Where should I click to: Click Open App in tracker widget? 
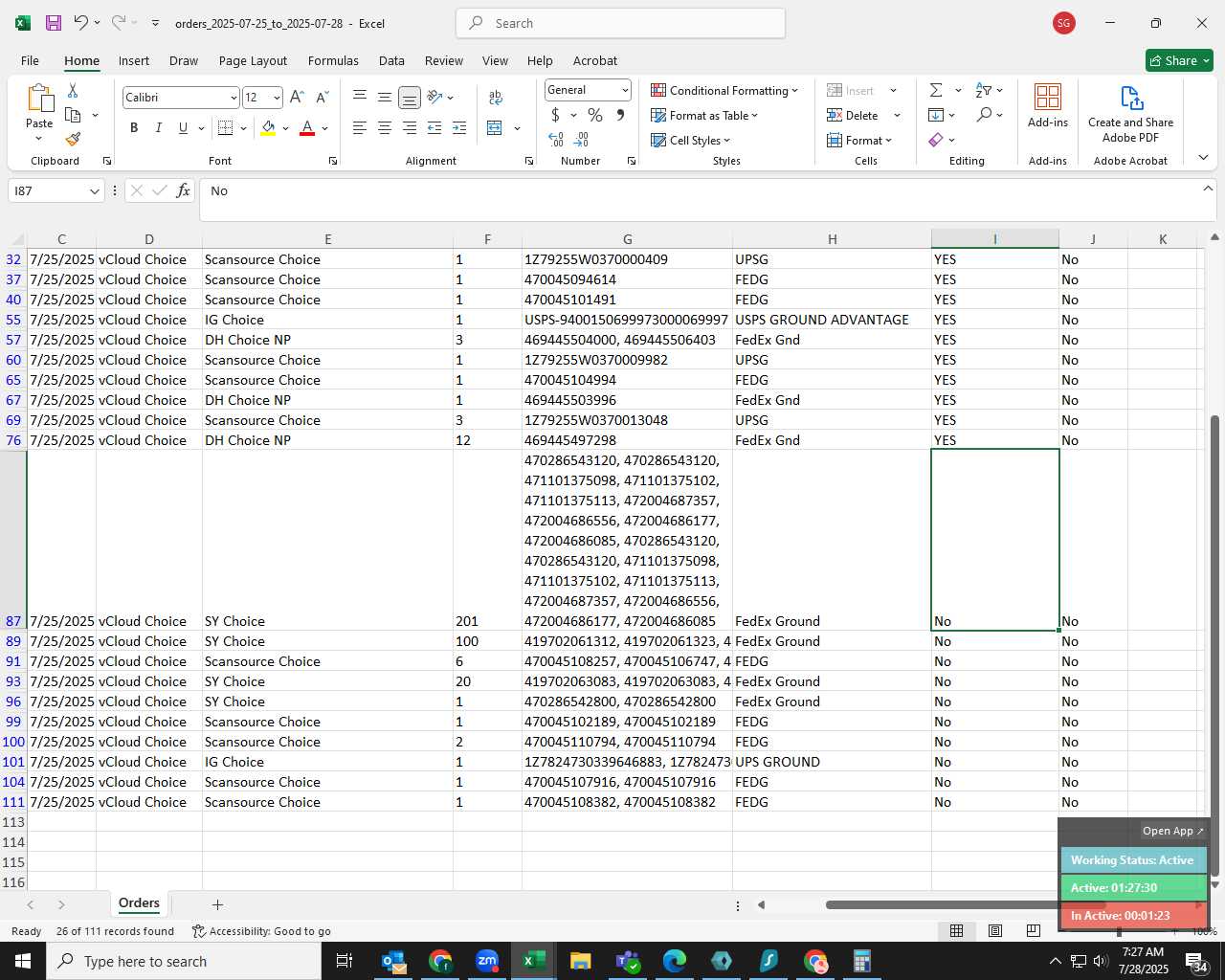(1172, 831)
